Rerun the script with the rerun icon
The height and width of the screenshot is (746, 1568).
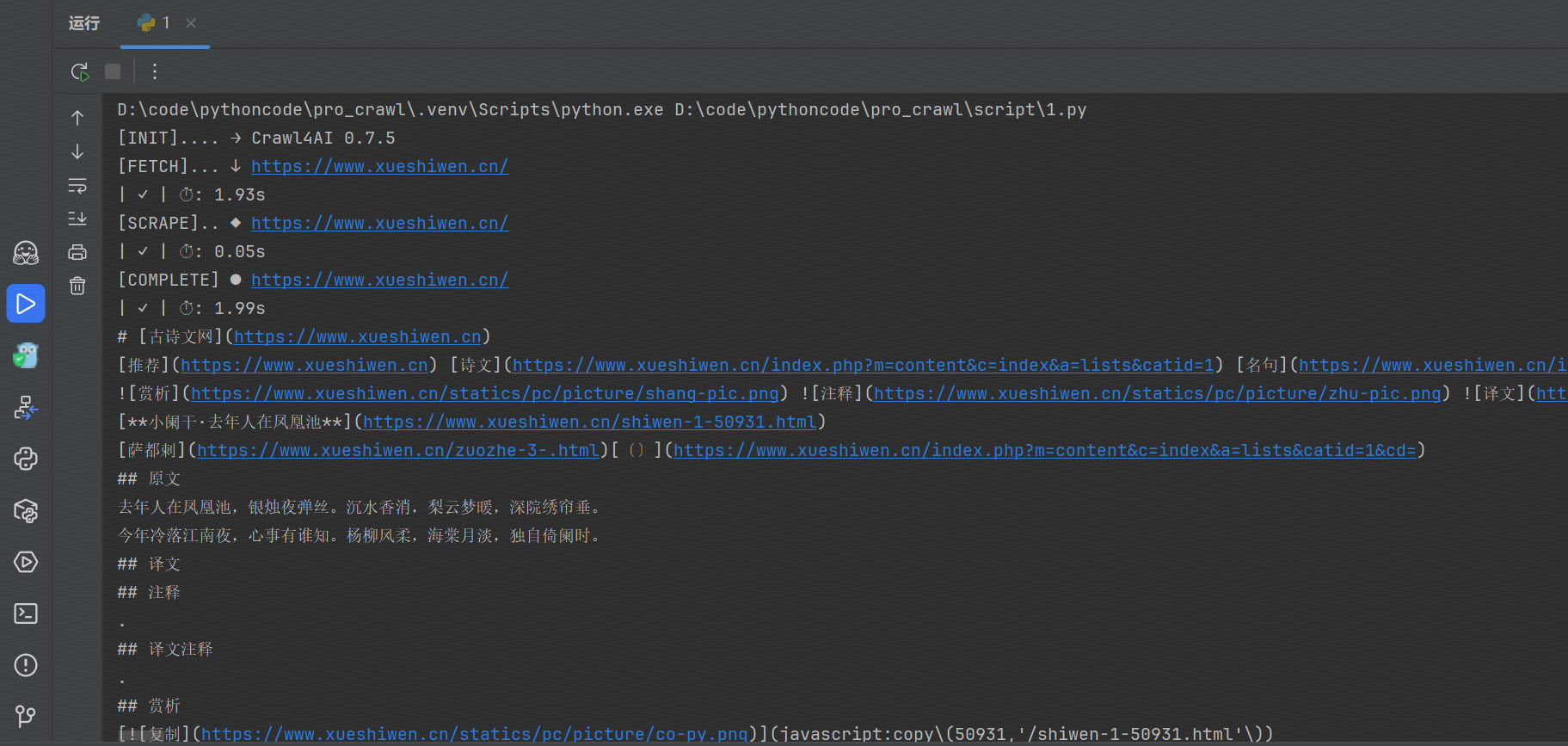click(79, 71)
